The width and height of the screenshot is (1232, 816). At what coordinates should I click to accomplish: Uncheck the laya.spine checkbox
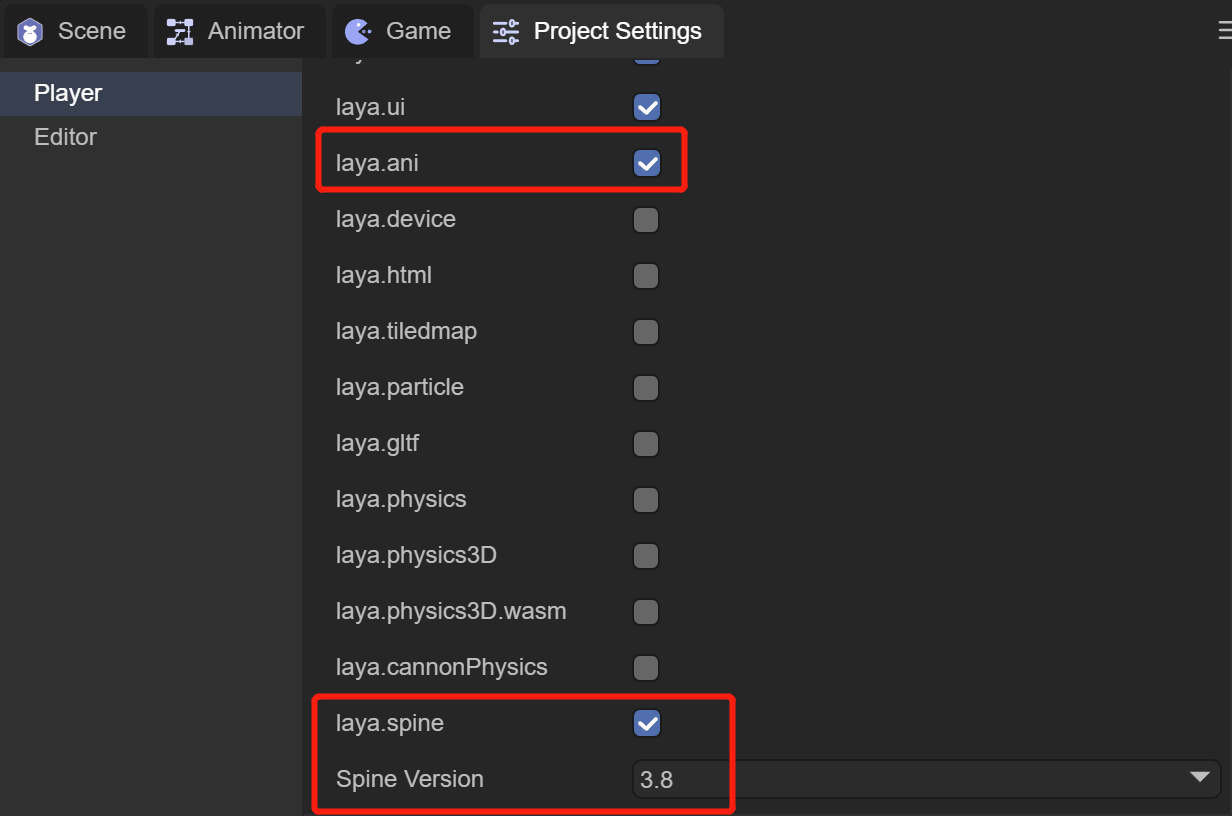coord(647,723)
